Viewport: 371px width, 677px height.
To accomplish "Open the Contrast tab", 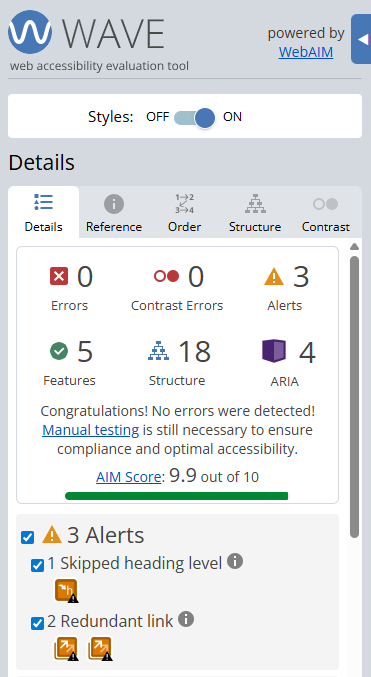I will click(326, 212).
